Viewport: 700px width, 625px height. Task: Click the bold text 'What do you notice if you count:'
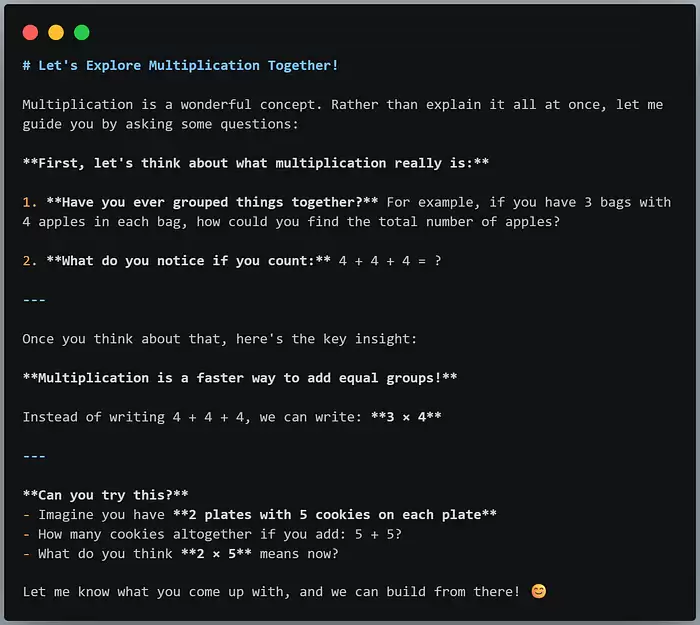click(188, 261)
